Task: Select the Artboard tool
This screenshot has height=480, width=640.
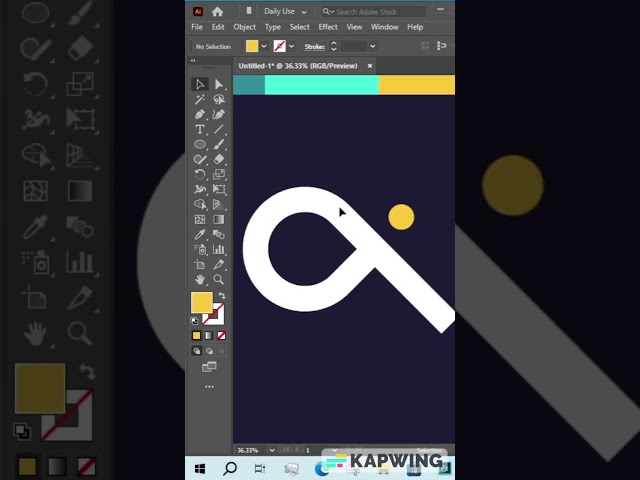Action: pyautogui.click(x=200, y=264)
